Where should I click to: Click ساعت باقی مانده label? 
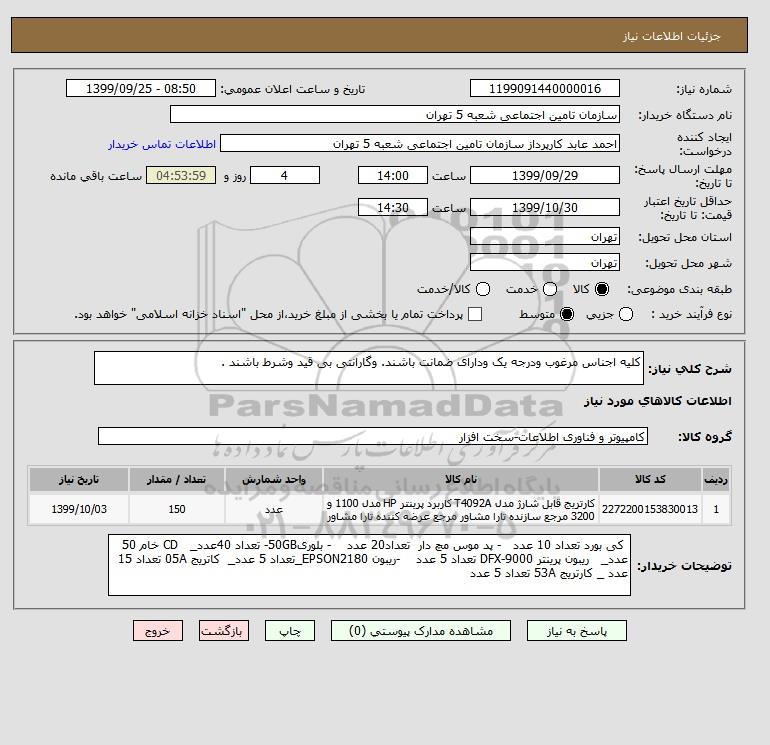click(96, 176)
